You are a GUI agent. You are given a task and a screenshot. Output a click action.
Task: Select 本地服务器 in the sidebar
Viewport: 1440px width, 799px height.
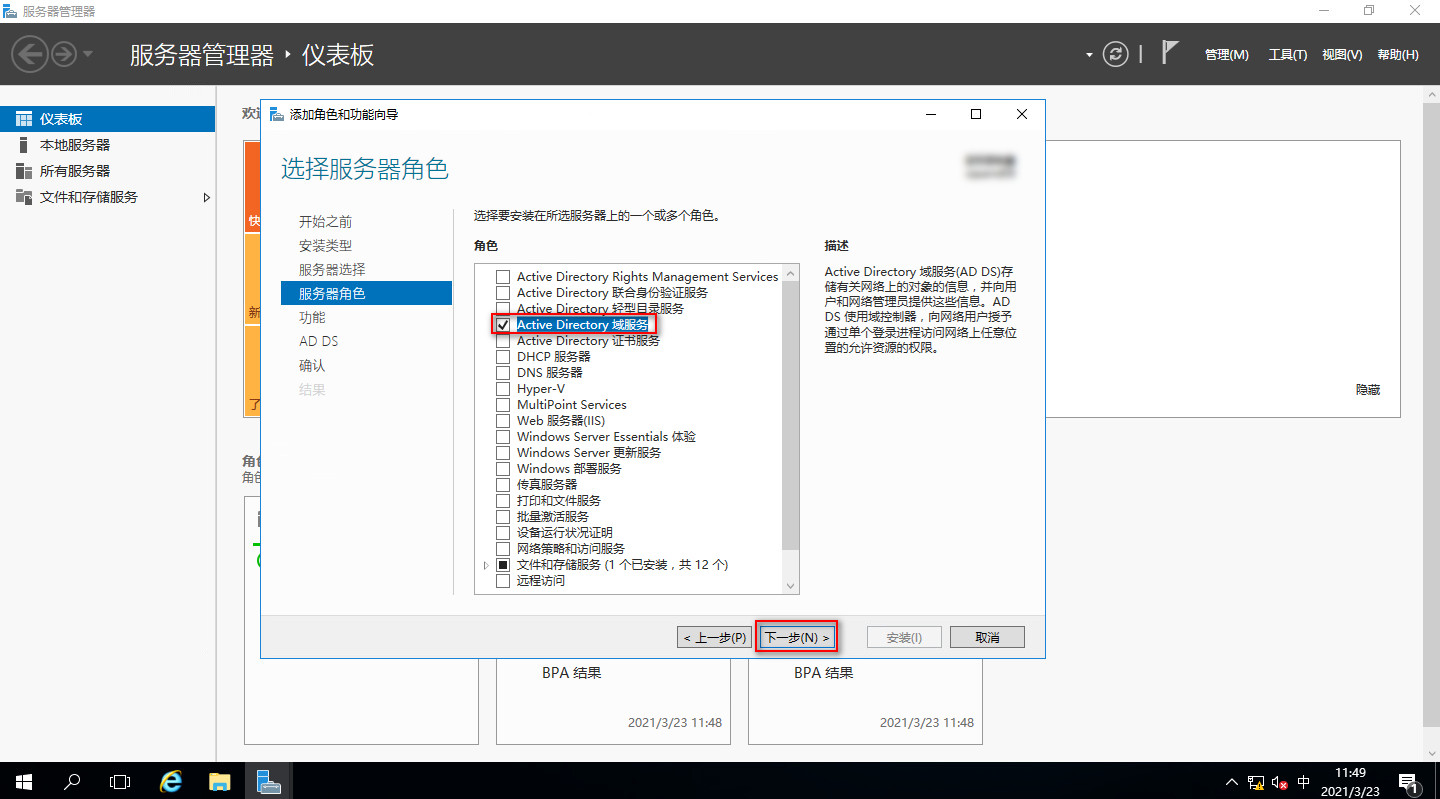pos(107,145)
